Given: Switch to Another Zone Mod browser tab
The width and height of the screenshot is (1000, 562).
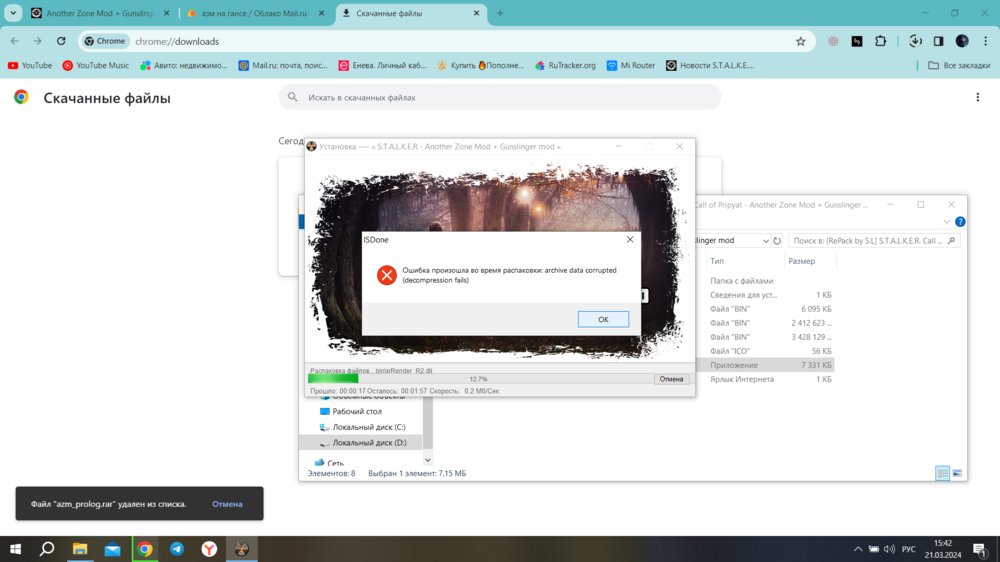Looking at the screenshot, I should [x=98, y=13].
